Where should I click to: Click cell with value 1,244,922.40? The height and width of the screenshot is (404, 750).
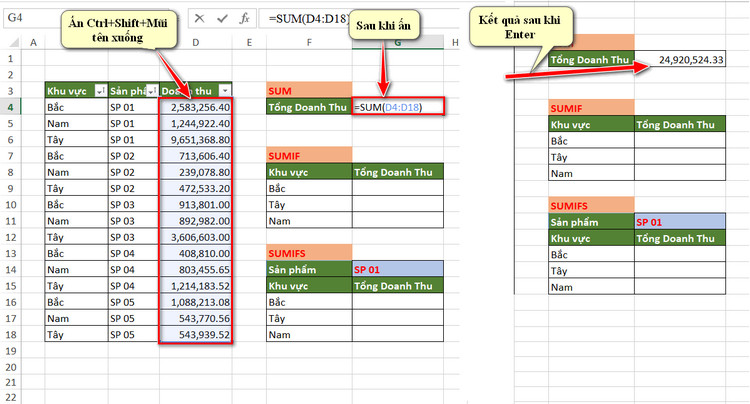tap(196, 123)
